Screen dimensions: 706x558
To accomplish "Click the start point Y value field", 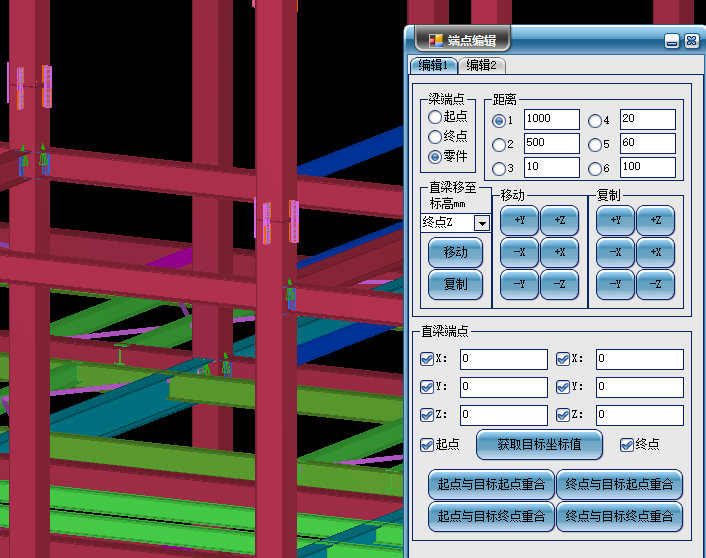I will (x=504, y=387).
